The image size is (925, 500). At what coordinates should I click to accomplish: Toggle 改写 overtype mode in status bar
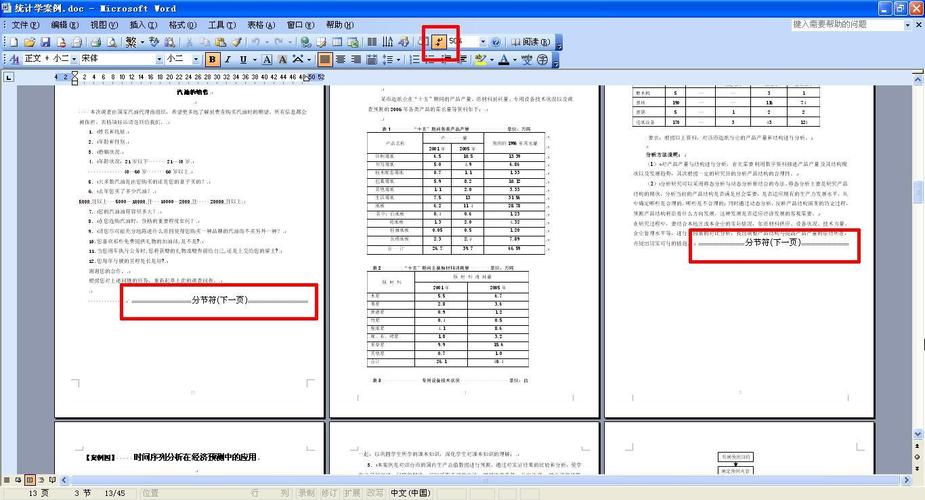point(375,493)
